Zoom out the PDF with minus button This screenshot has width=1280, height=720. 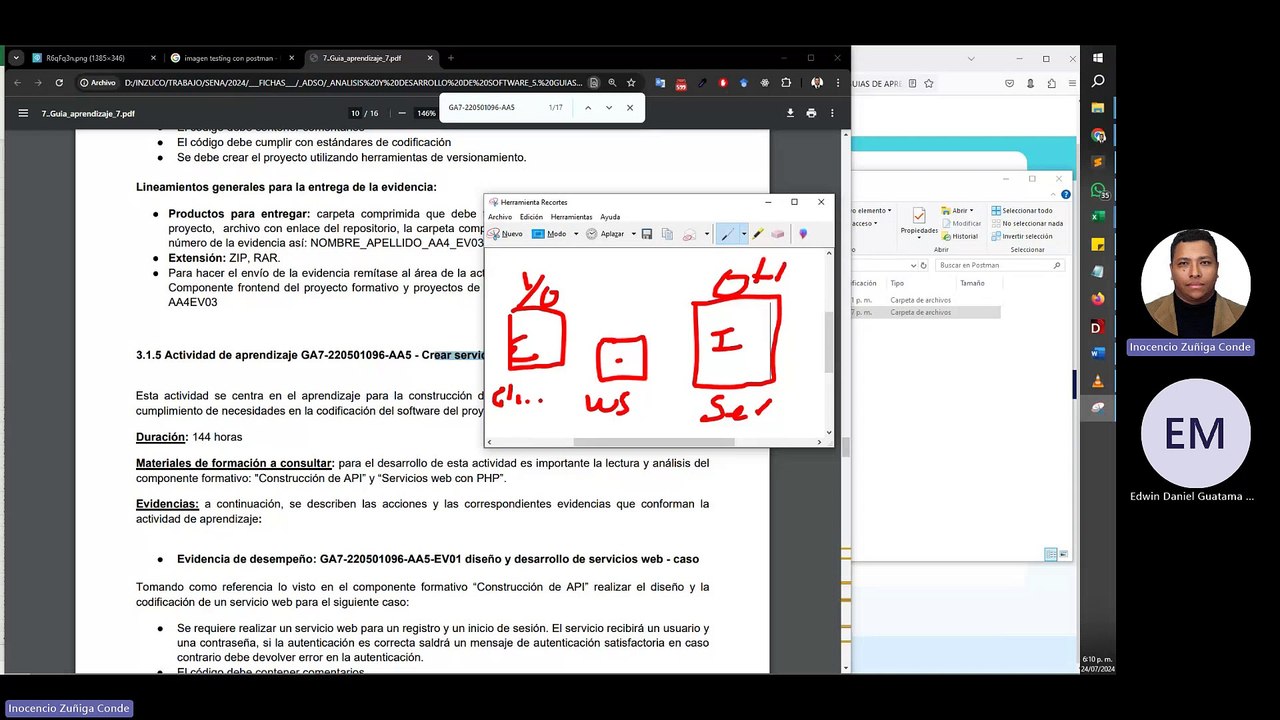coord(402,113)
